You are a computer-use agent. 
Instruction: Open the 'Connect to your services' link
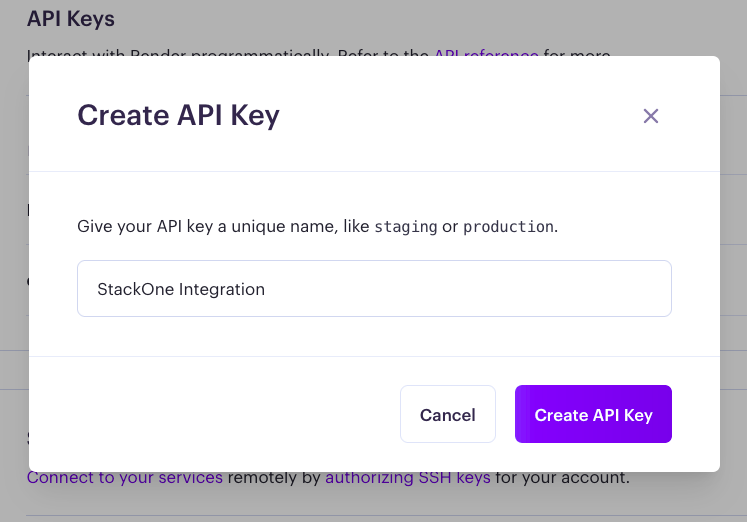[125, 477]
